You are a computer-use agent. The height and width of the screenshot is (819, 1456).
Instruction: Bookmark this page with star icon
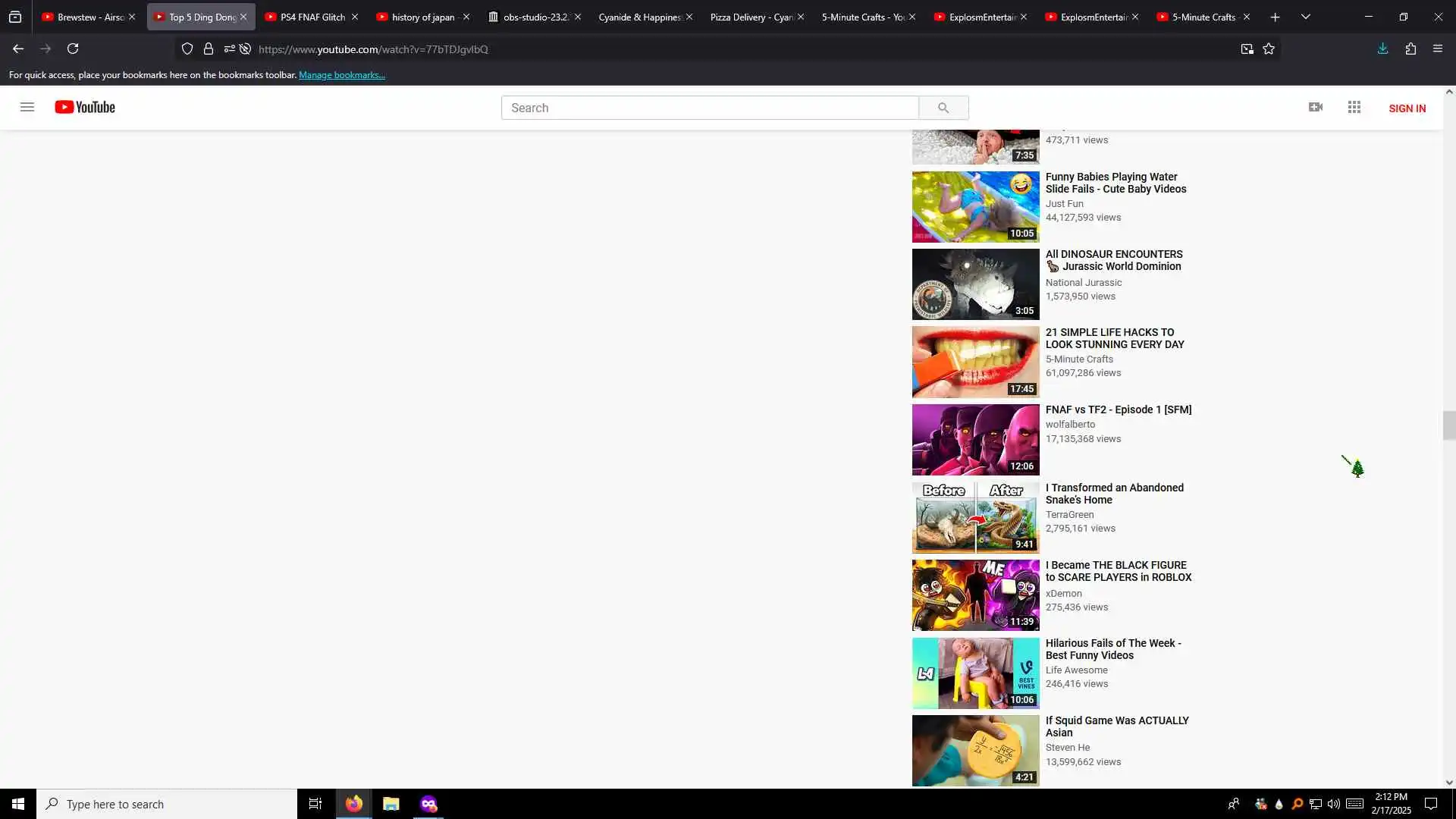click(1269, 49)
